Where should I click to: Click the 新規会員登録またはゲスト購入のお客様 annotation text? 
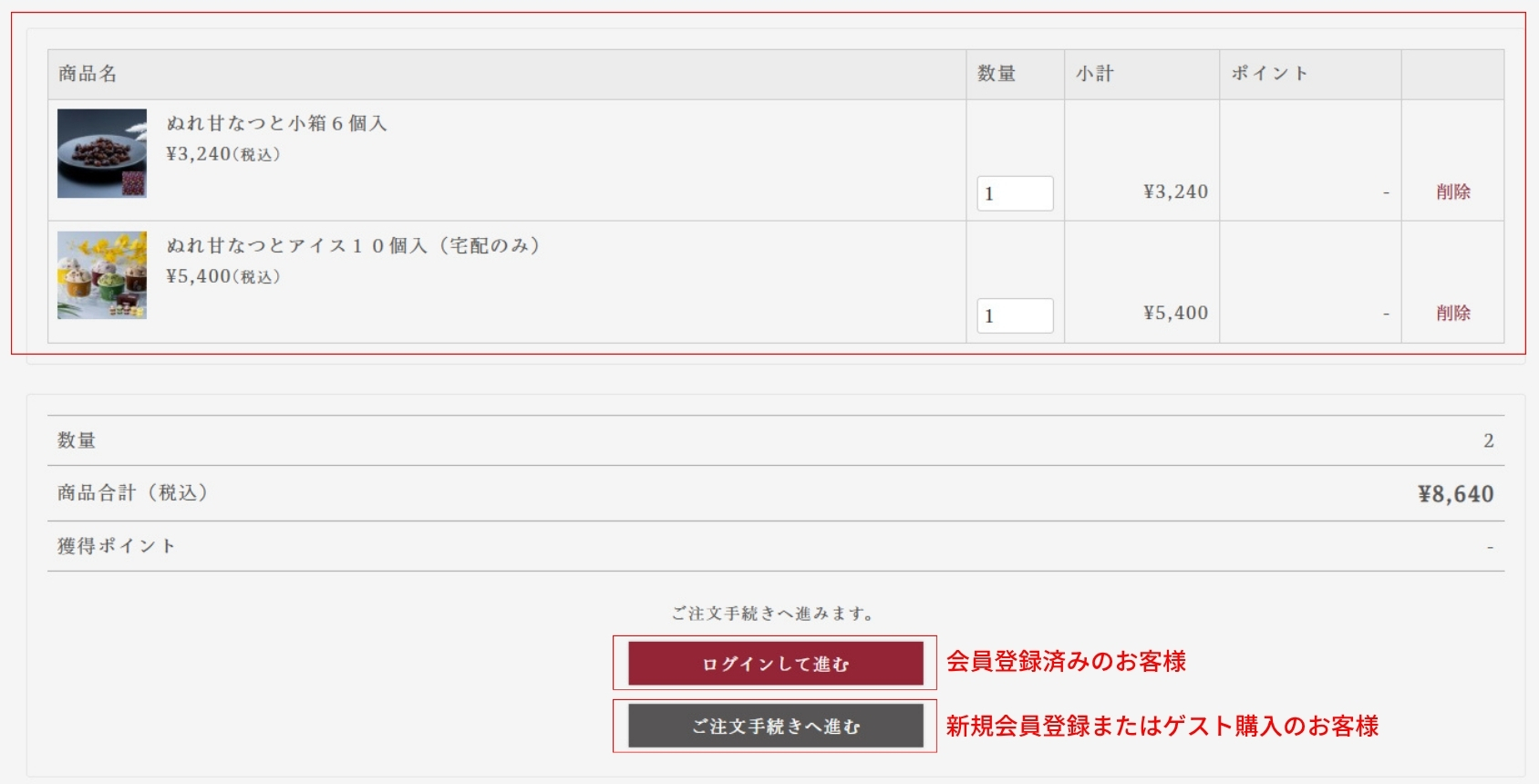coord(1162,727)
